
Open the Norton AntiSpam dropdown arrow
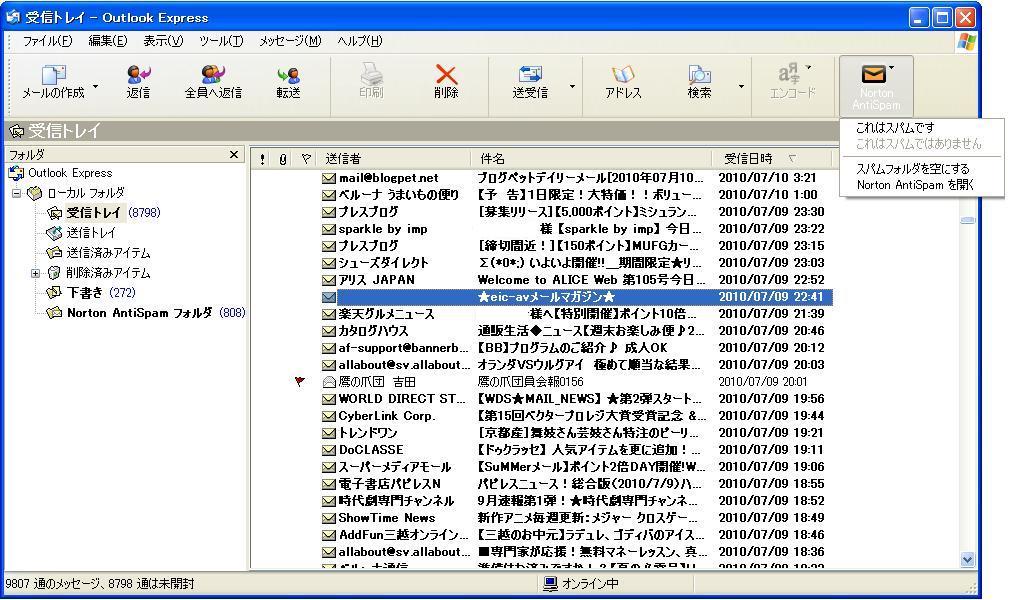(891, 67)
